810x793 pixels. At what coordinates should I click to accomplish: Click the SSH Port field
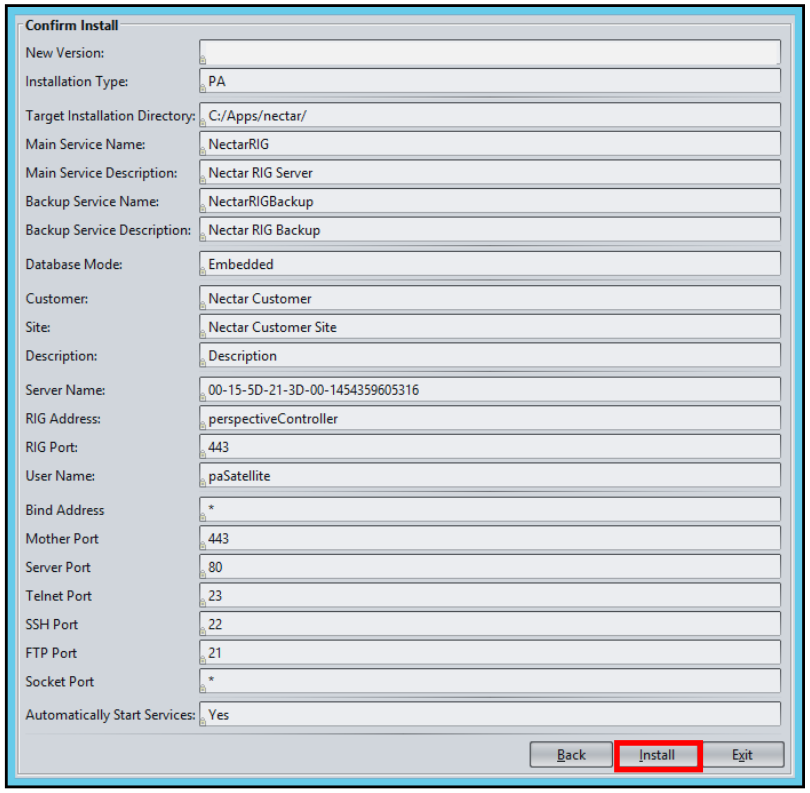pos(490,624)
